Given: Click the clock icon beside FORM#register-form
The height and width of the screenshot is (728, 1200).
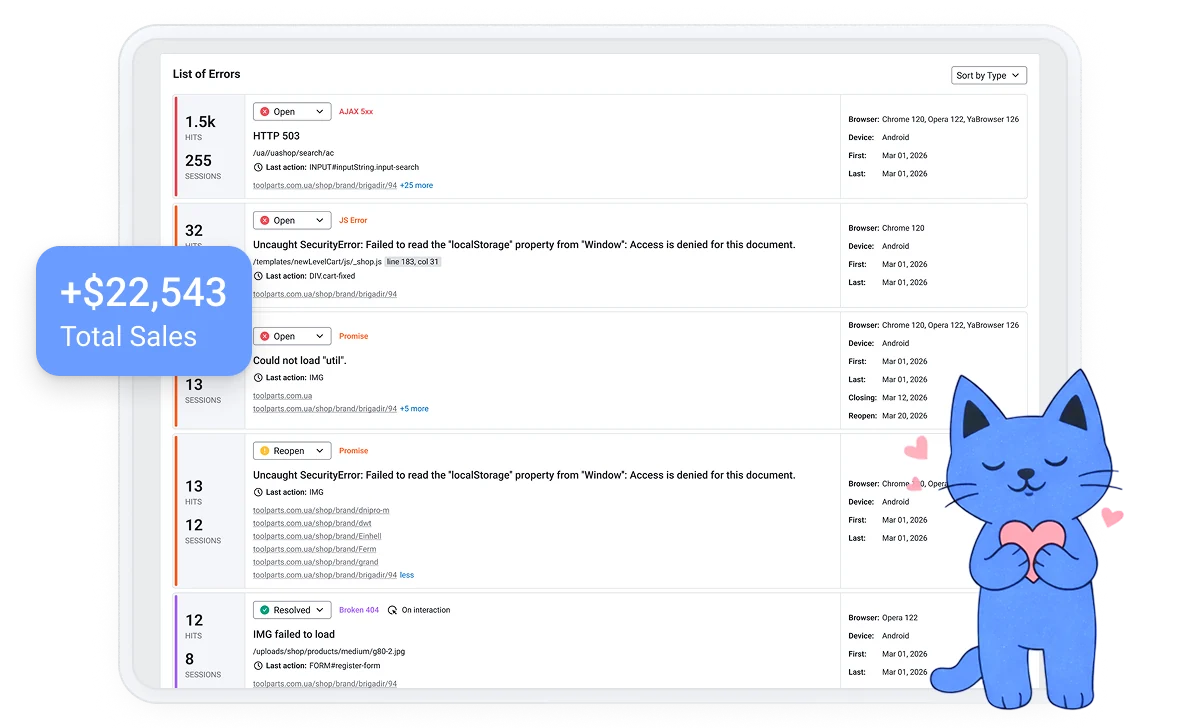Looking at the screenshot, I should pyautogui.click(x=258, y=666).
